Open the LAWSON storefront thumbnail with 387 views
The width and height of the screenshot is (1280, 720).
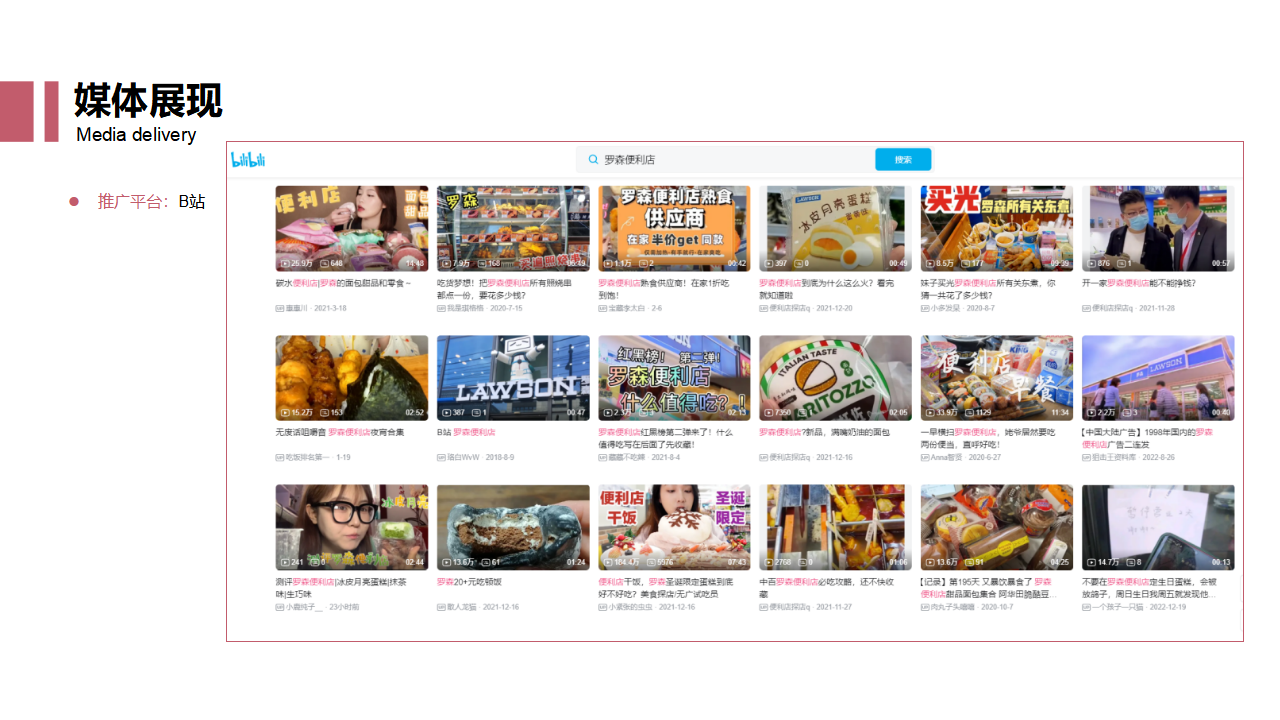click(513, 378)
